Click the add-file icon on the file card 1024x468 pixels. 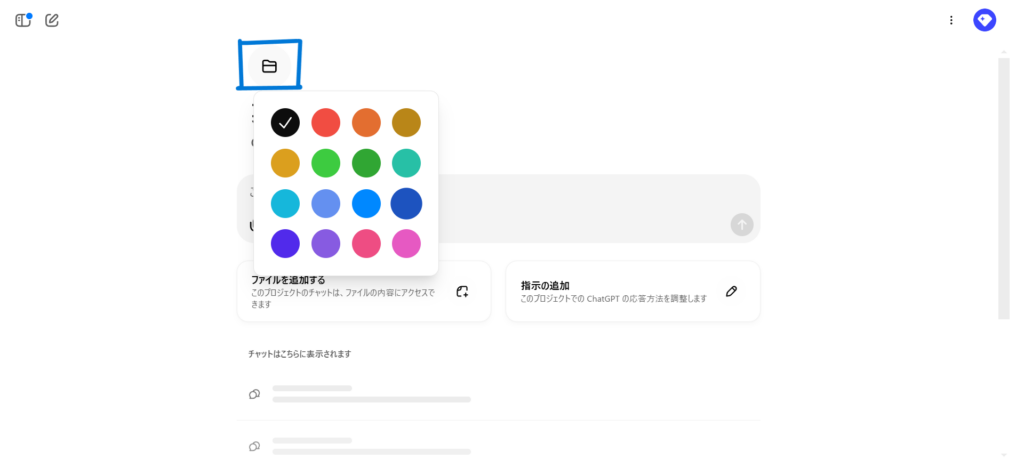462,291
